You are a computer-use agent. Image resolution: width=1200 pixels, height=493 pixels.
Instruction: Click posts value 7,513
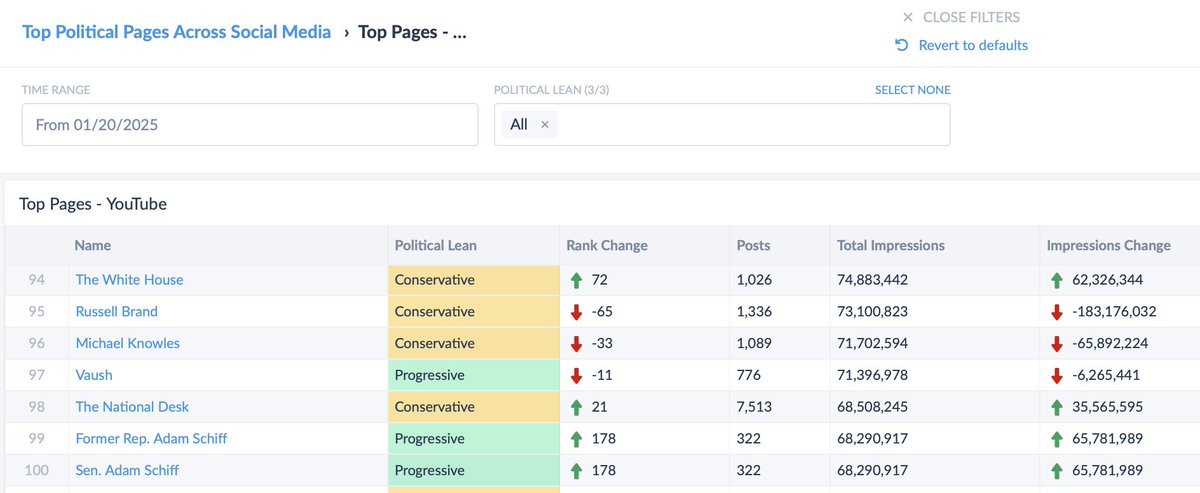(x=754, y=407)
